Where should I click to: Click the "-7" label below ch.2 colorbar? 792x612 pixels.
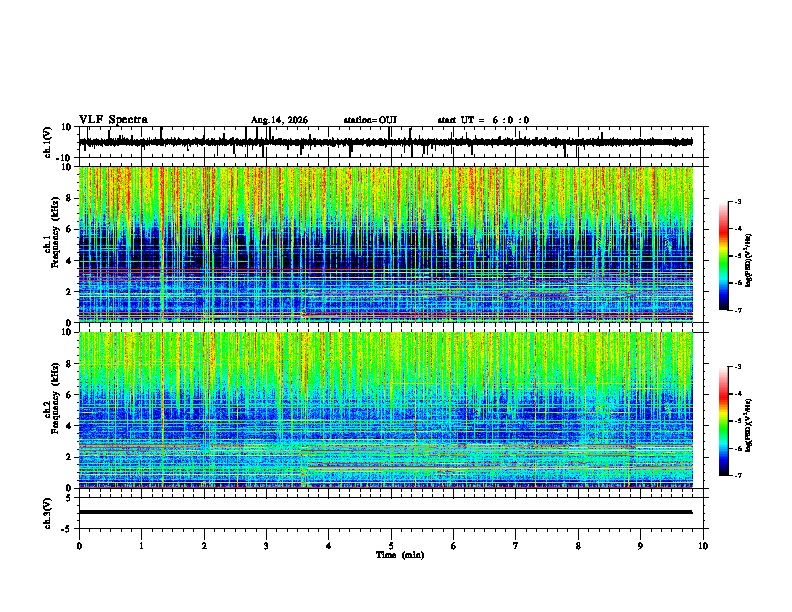(738, 475)
